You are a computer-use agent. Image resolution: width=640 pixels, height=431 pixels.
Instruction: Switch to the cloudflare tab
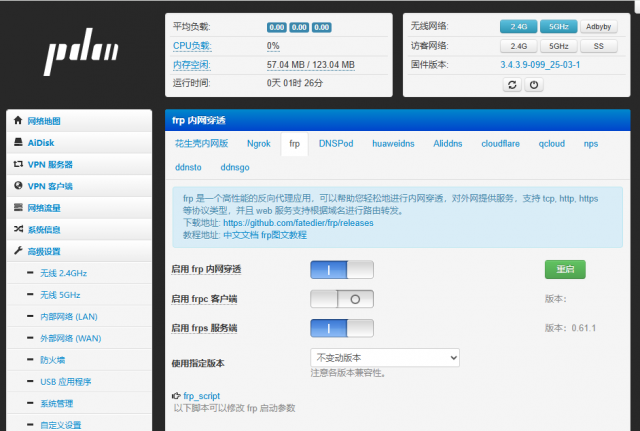[500, 144]
